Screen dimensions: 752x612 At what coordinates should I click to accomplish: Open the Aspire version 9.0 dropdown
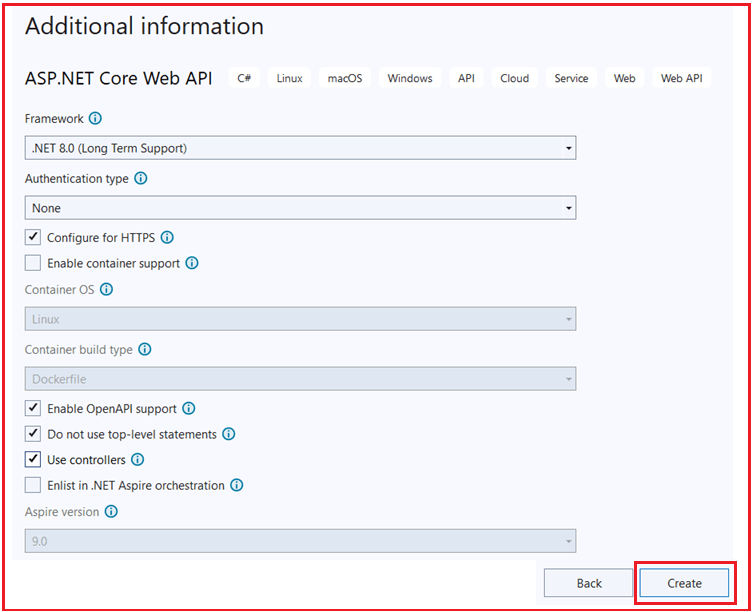click(300, 541)
